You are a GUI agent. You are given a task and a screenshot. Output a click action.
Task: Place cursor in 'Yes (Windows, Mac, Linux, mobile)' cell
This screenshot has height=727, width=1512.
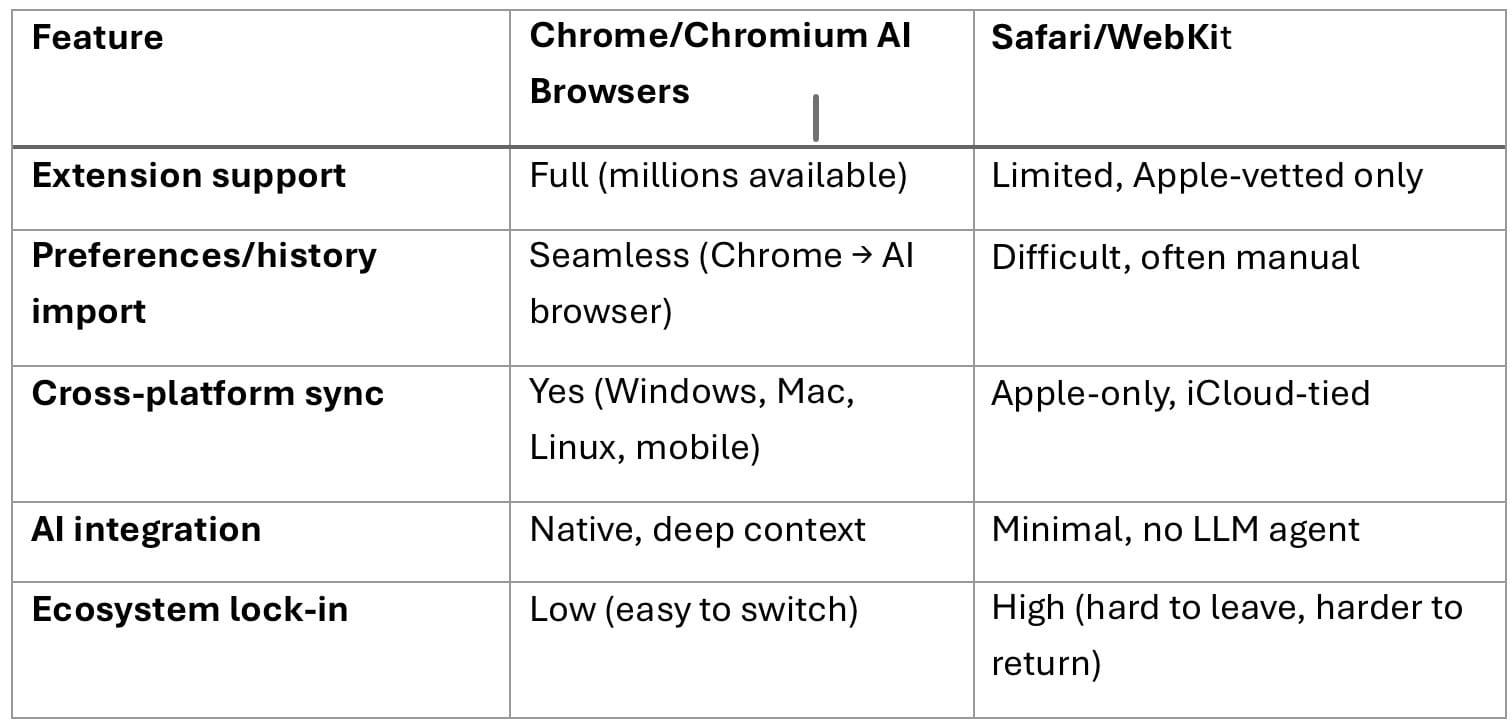coord(691,419)
